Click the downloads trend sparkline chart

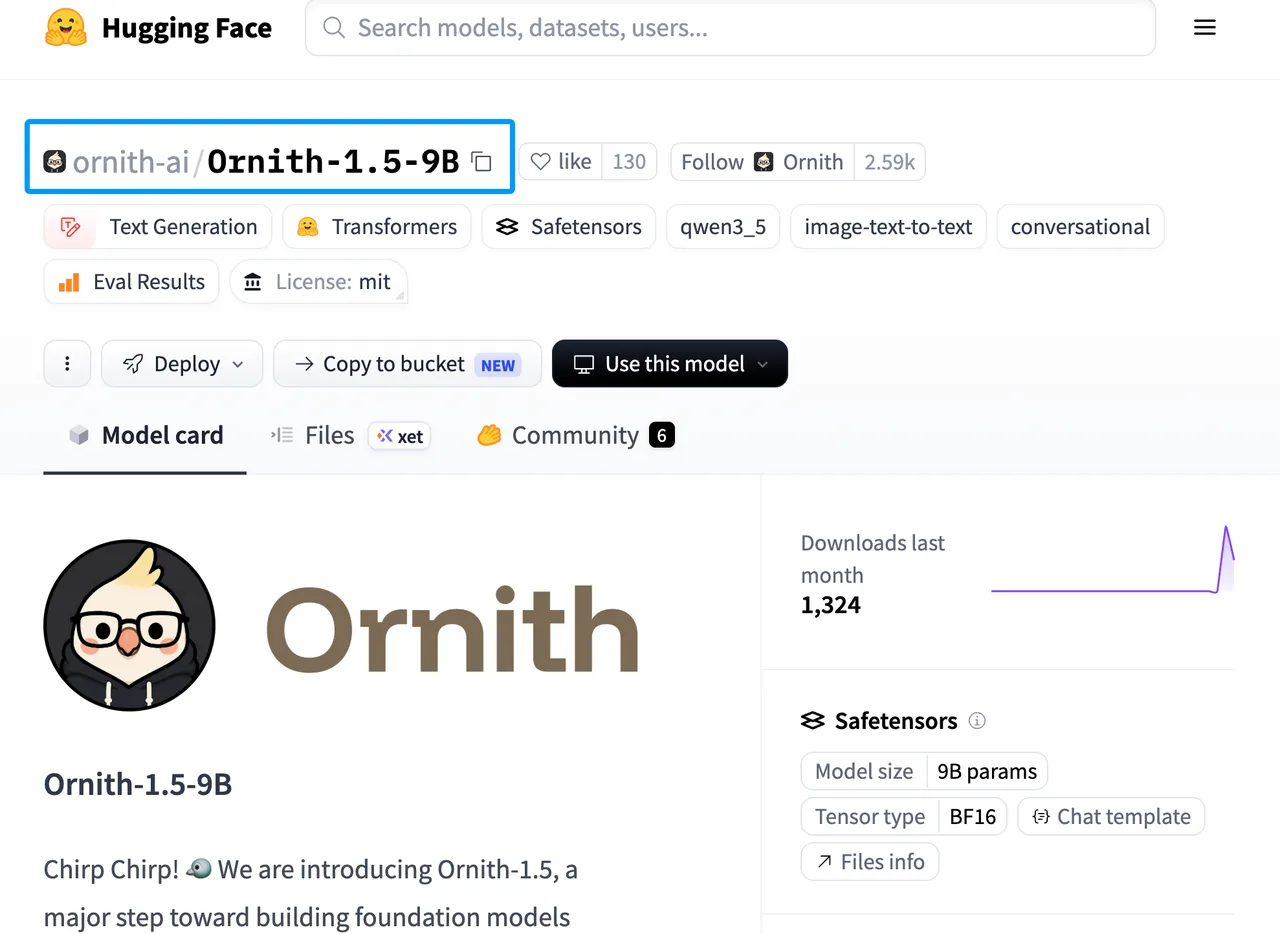1113,560
